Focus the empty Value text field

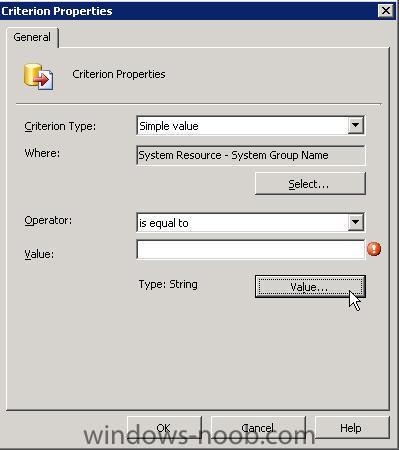coord(251,249)
